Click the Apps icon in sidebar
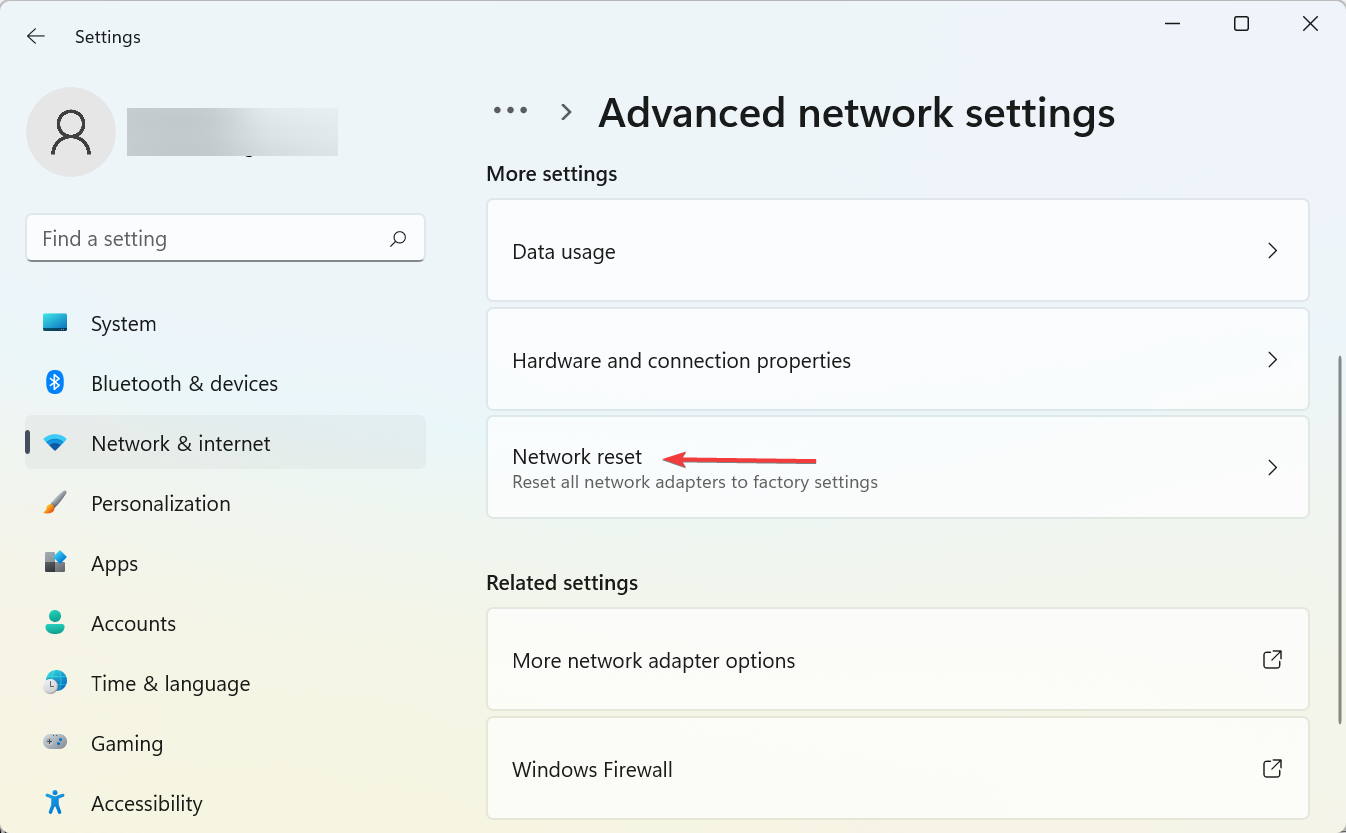 click(x=55, y=563)
